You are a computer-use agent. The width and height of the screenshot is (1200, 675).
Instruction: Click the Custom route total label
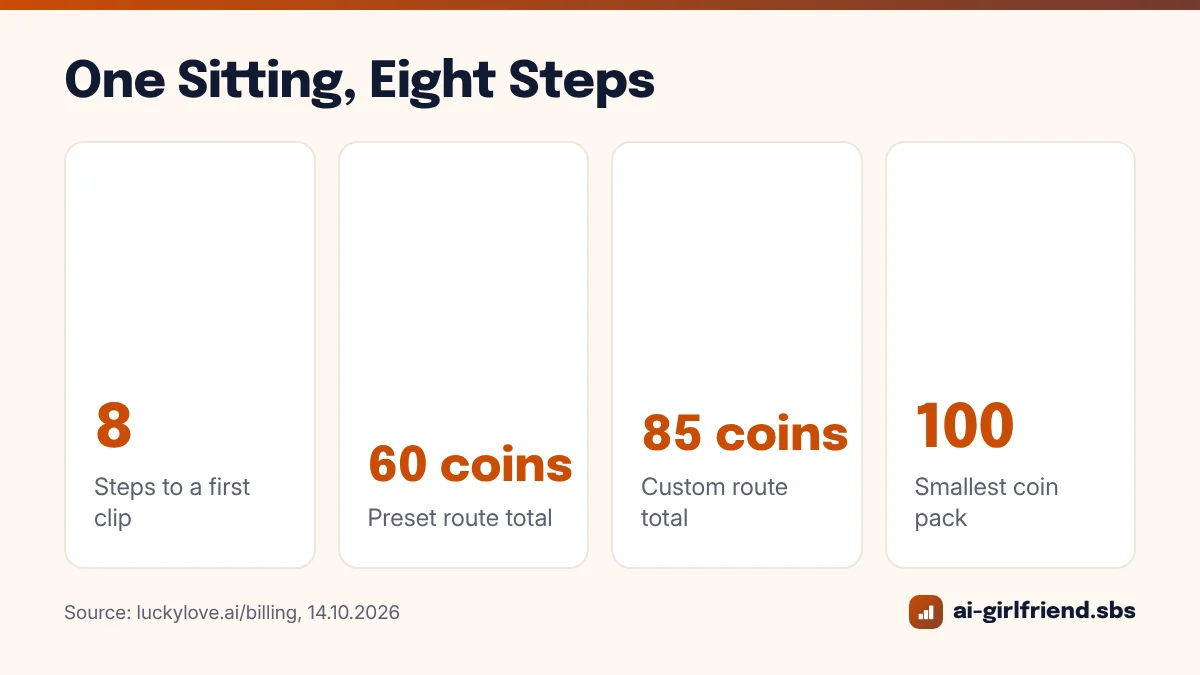[714, 502]
